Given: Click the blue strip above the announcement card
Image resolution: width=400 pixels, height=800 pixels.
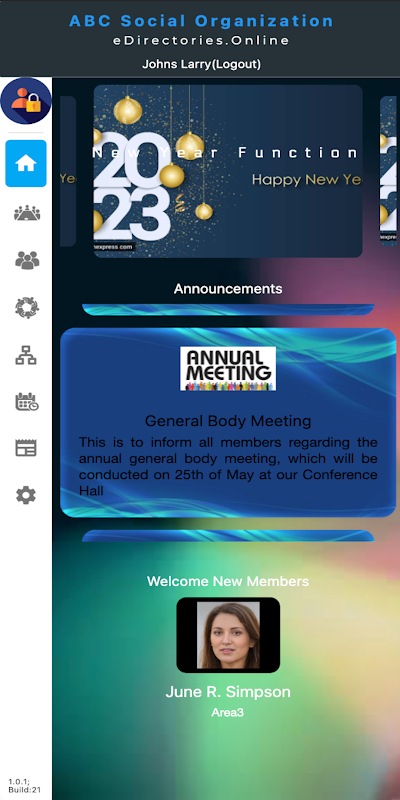Looking at the screenshot, I should click(x=228, y=310).
